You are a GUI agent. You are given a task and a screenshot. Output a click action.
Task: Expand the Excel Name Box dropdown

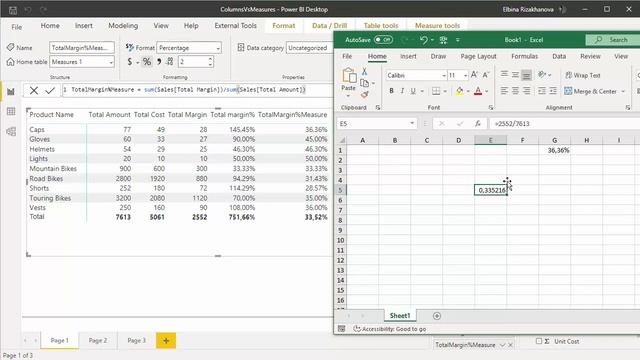coord(412,123)
